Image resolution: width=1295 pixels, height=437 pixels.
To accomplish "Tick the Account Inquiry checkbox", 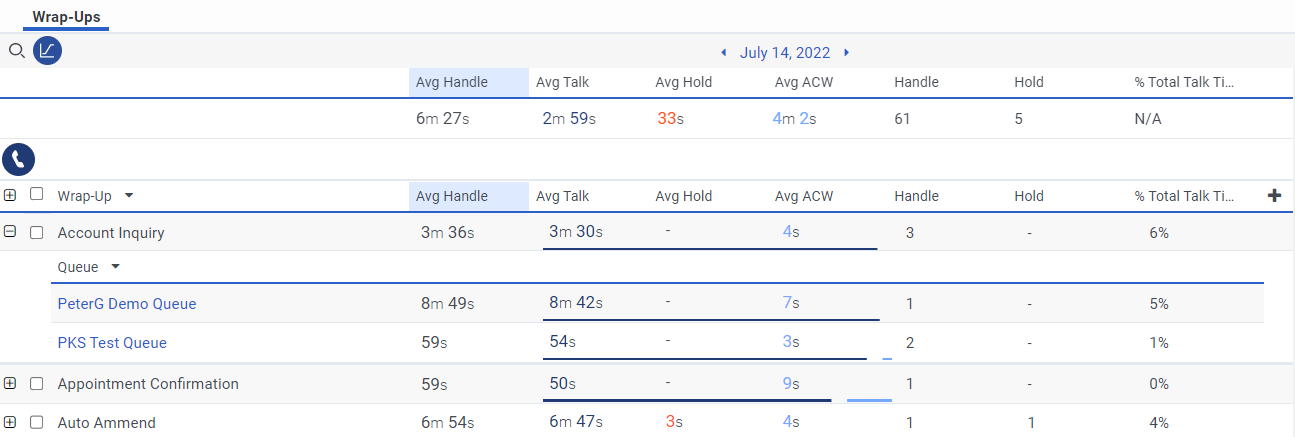I will point(37,232).
